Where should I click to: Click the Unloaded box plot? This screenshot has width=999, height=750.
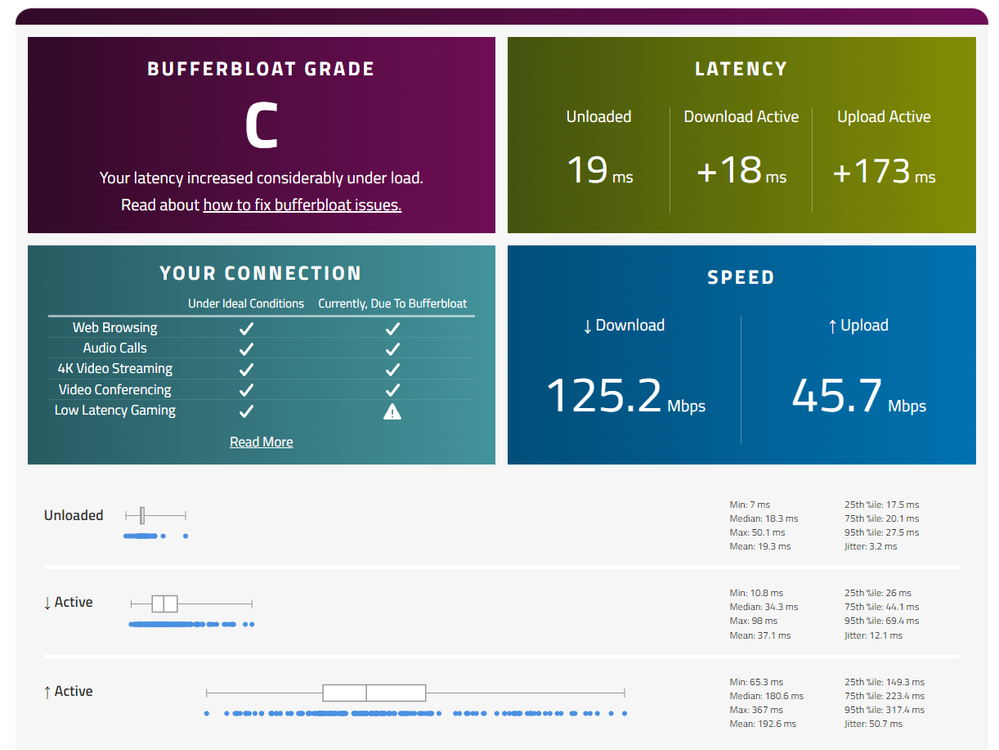tap(155, 515)
